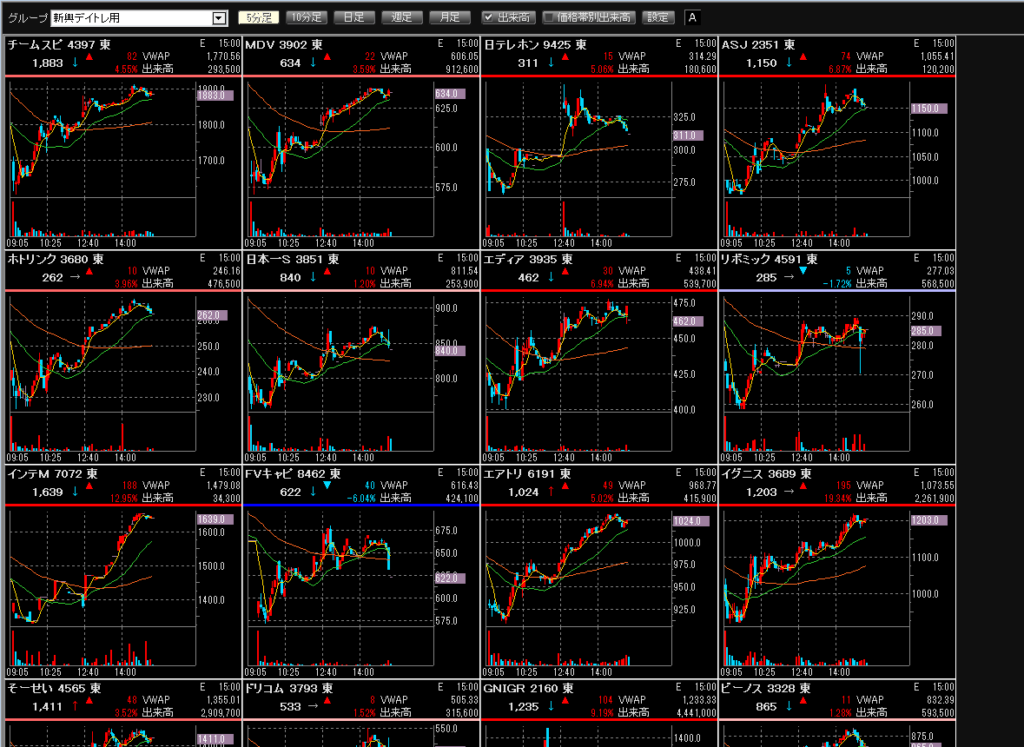
Task: Enable the 価格帯別出来高 checkbox
Action: click(x=549, y=17)
